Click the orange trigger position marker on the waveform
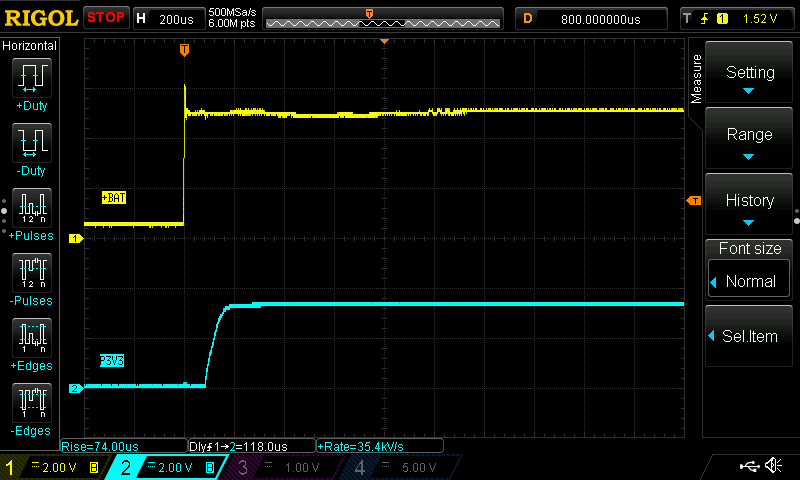Viewport: 800px width, 480px height. [x=184, y=49]
